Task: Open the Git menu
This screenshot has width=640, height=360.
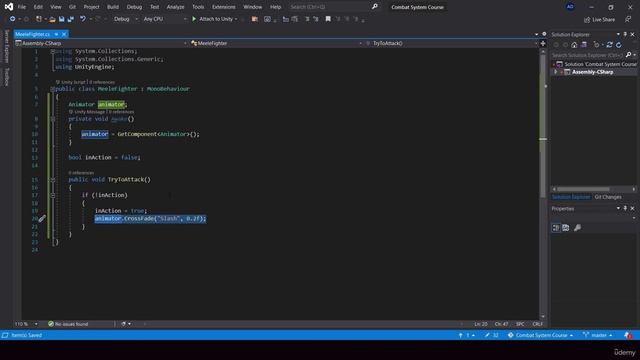Action: click(72, 7)
